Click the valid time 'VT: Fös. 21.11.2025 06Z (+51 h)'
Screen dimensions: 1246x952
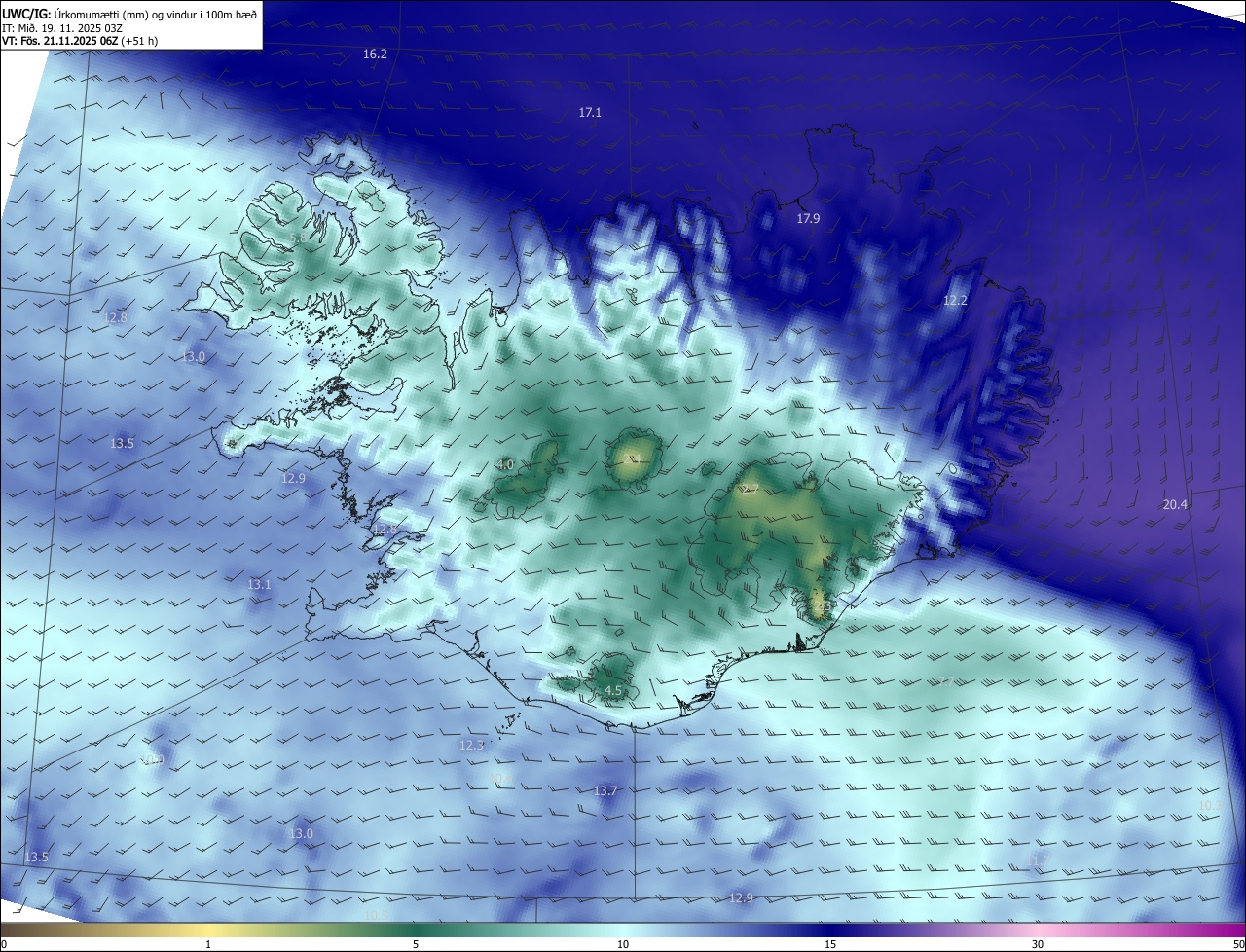(80, 41)
